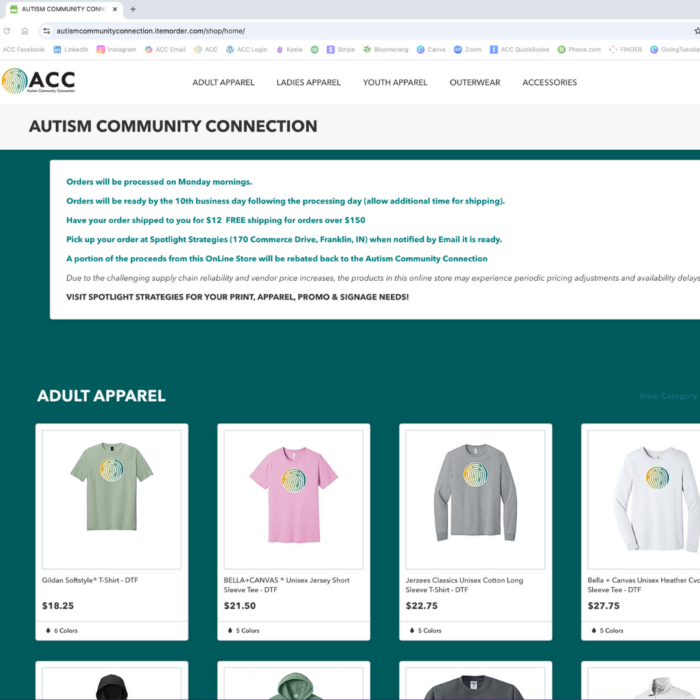The height and width of the screenshot is (700, 700).
Task: Click the green hoodie thumbnail in second row
Action: pyautogui.click(x=294, y=683)
